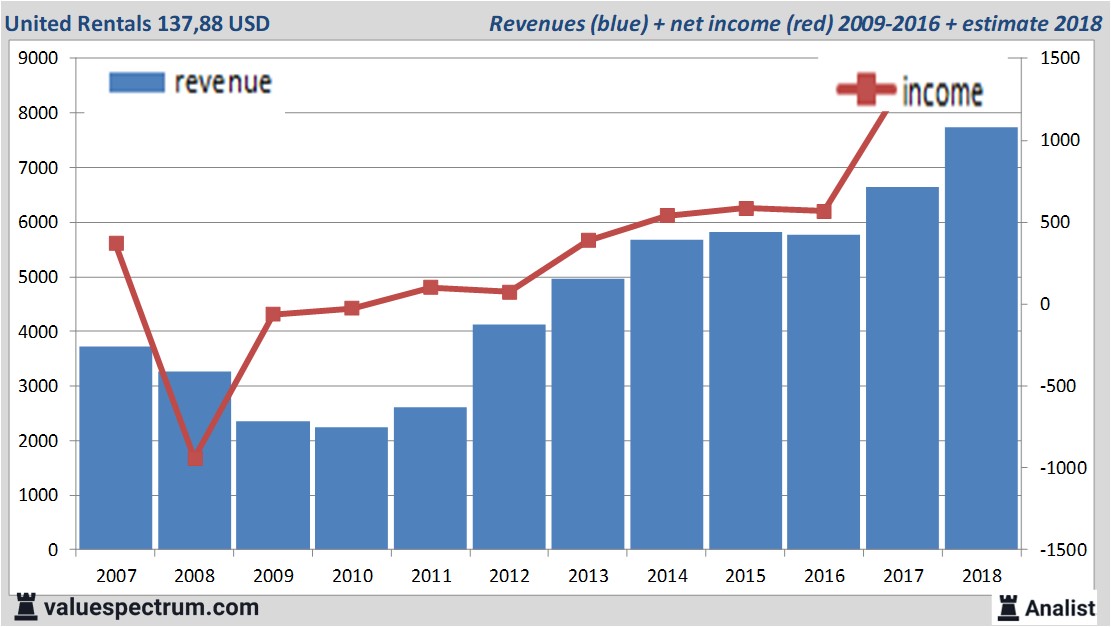1111x627 pixels.
Task: Click the 2011 income data point marker
Action: point(430,287)
